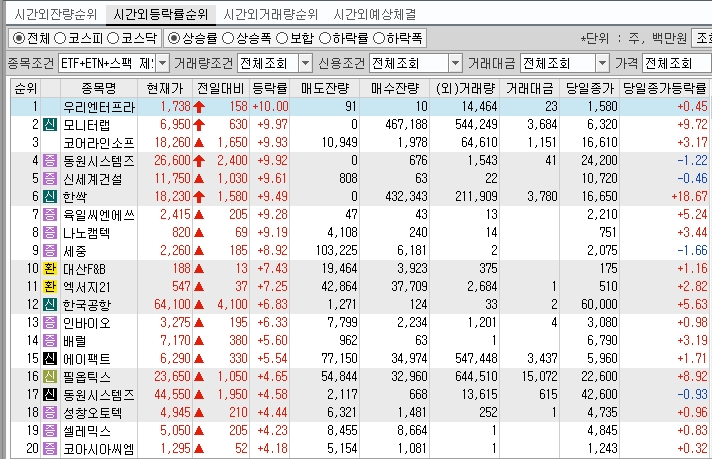This screenshot has width=712, height=459.
Task: Sort by the 종목명 column header
Action: tap(99, 88)
